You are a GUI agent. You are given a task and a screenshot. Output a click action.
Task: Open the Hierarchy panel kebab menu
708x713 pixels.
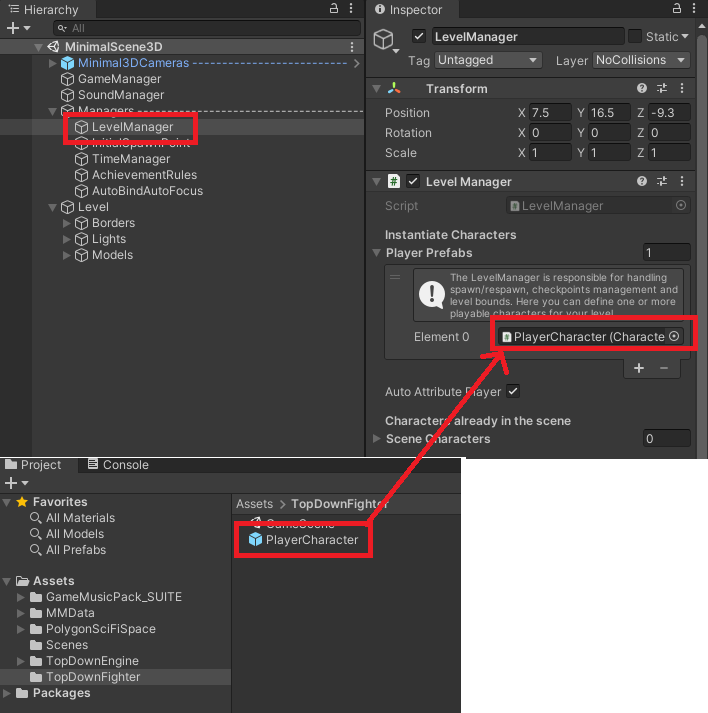(x=351, y=8)
